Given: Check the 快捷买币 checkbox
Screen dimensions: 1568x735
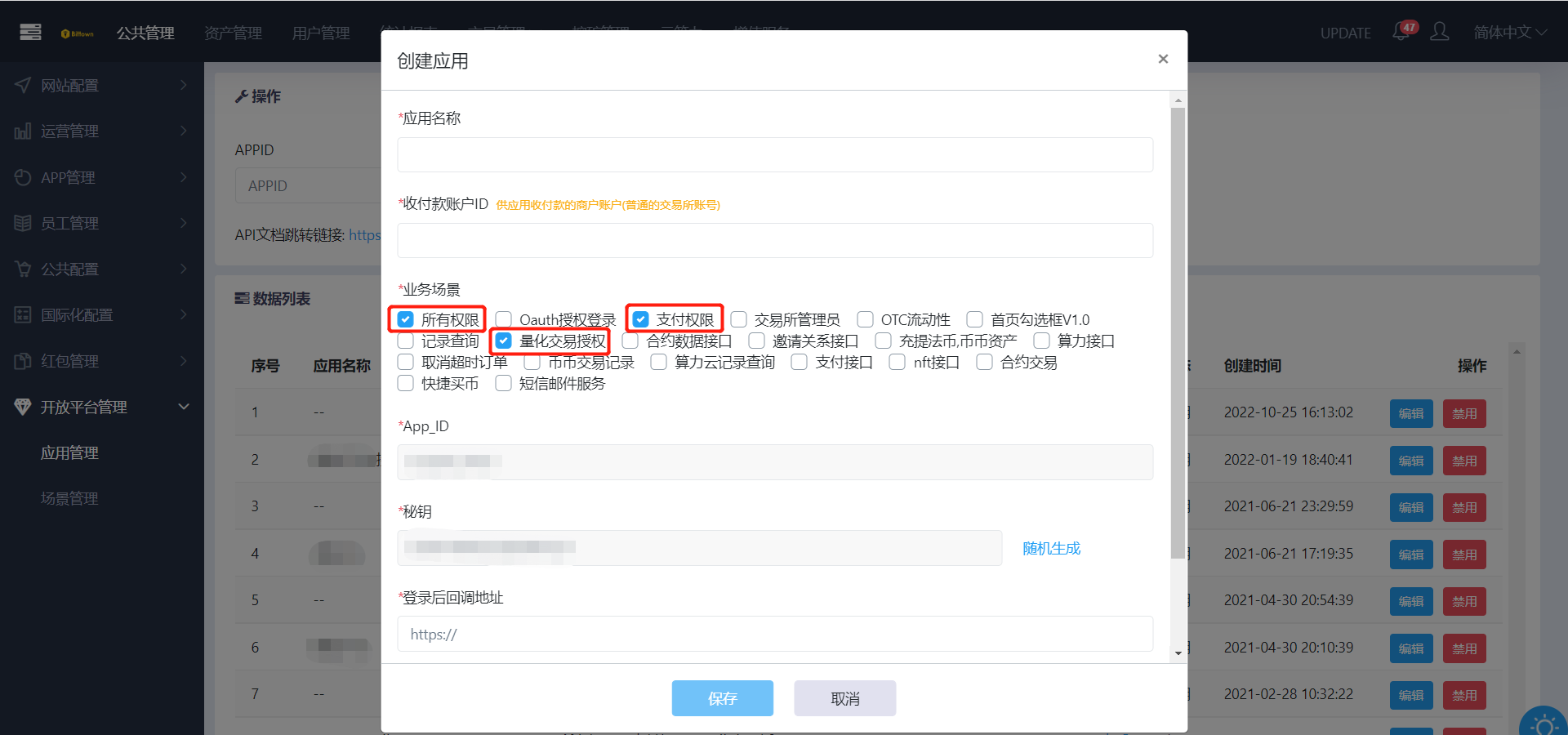Looking at the screenshot, I should (x=406, y=383).
